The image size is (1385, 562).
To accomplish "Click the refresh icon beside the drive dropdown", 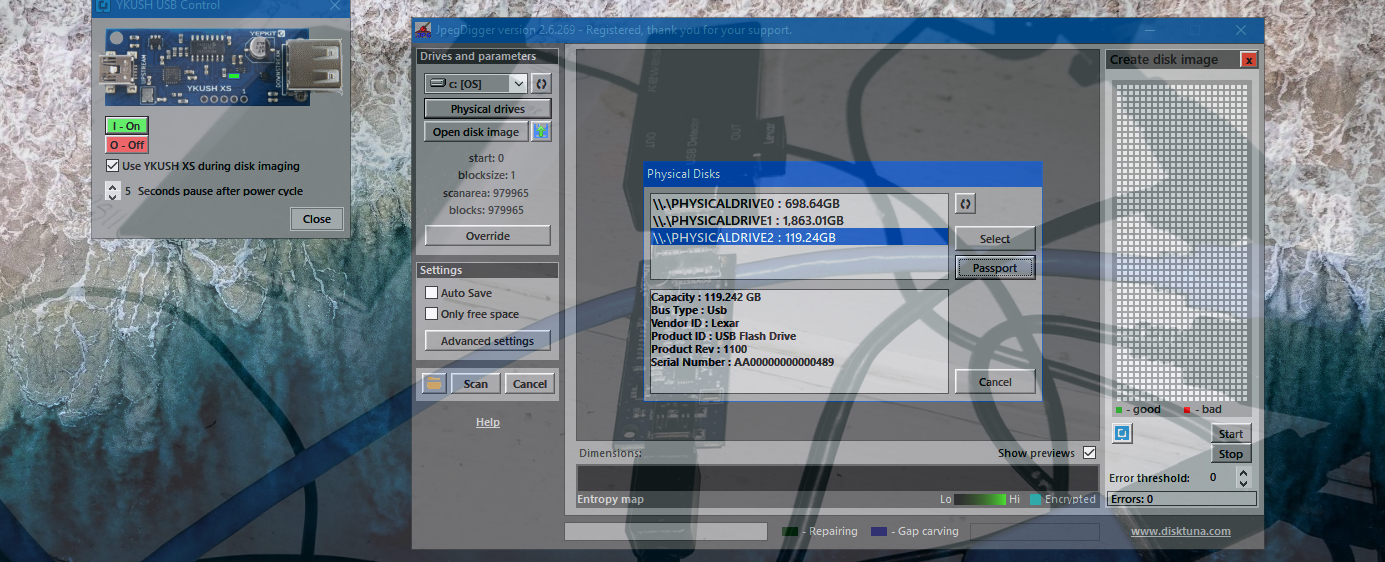I will [x=541, y=83].
